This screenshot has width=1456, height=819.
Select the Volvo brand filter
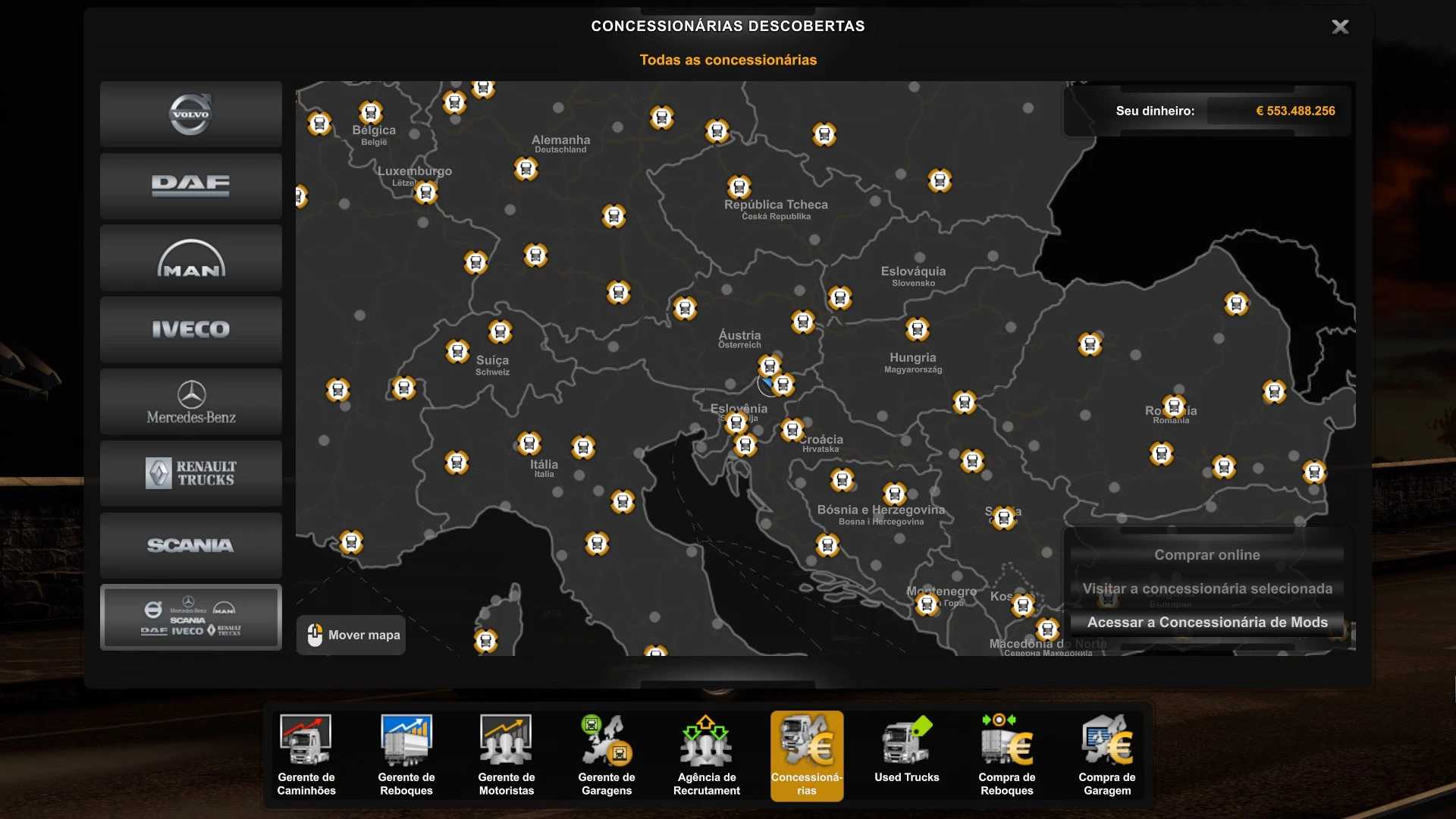click(x=190, y=115)
